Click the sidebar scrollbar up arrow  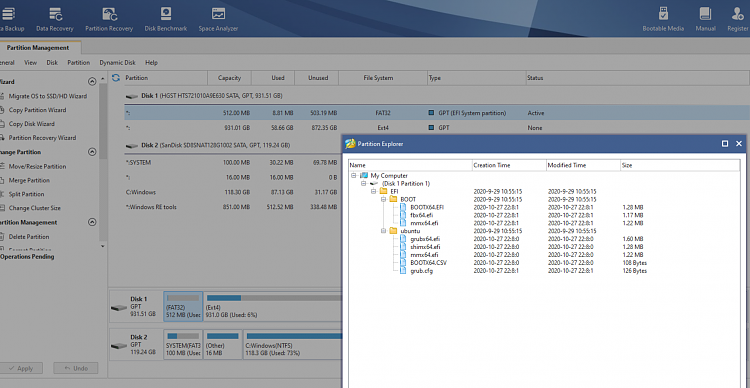coord(102,78)
